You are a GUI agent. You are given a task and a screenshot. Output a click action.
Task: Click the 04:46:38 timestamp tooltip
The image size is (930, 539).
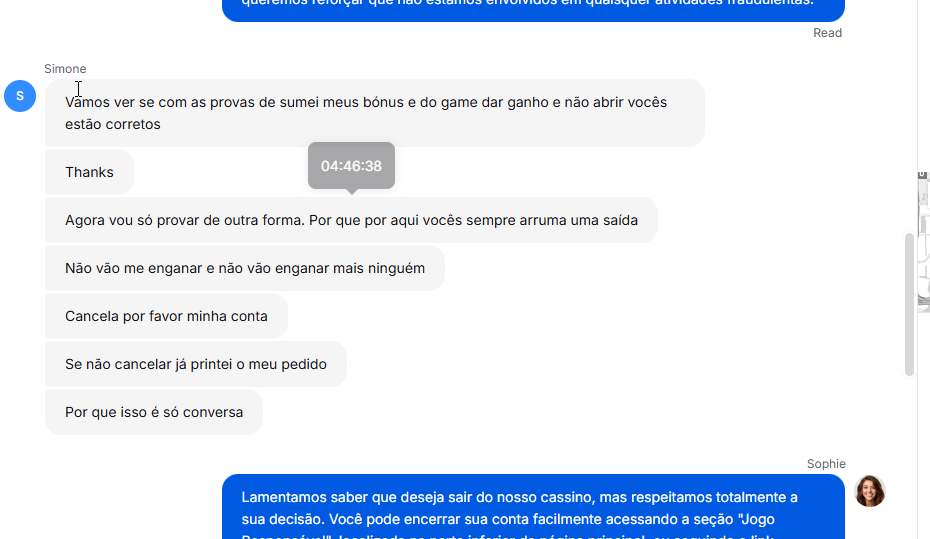pyautogui.click(x=351, y=165)
